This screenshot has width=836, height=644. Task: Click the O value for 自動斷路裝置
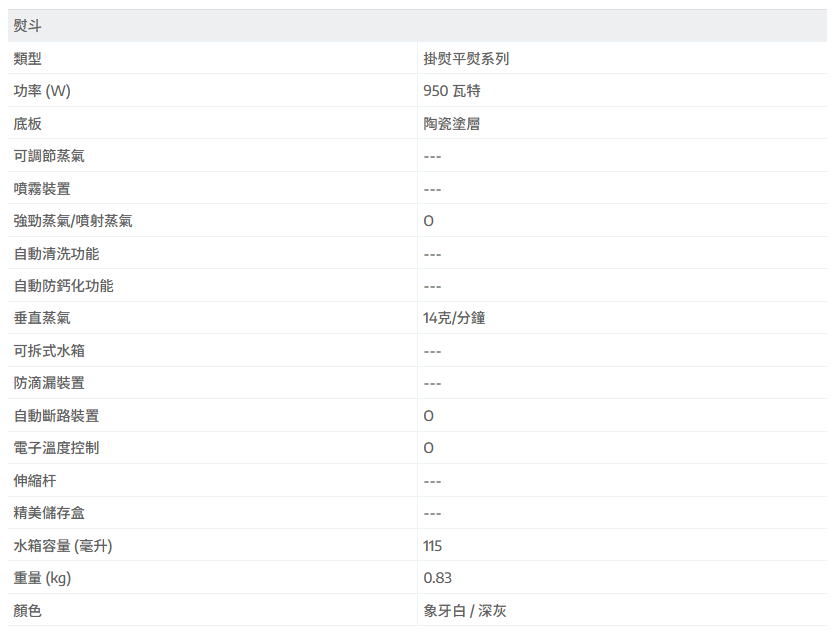coord(429,416)
